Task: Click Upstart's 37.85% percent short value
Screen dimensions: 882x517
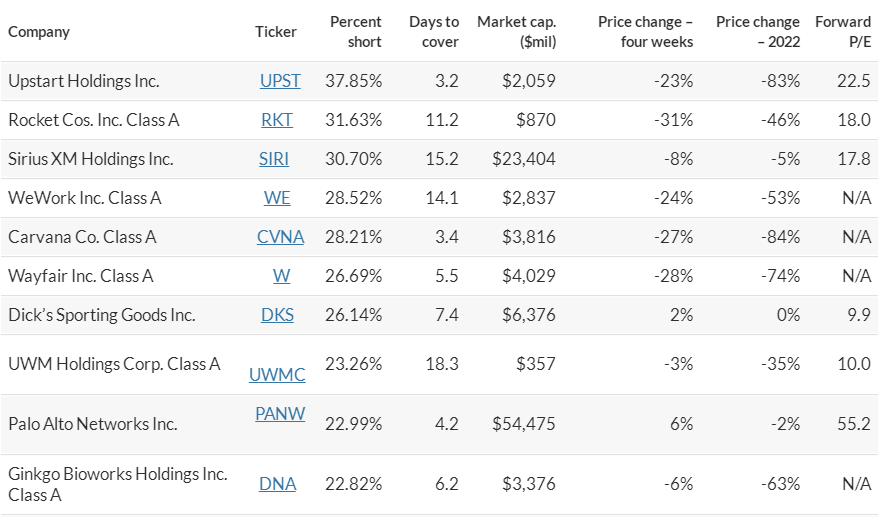Action: click(x=354, y=81)
